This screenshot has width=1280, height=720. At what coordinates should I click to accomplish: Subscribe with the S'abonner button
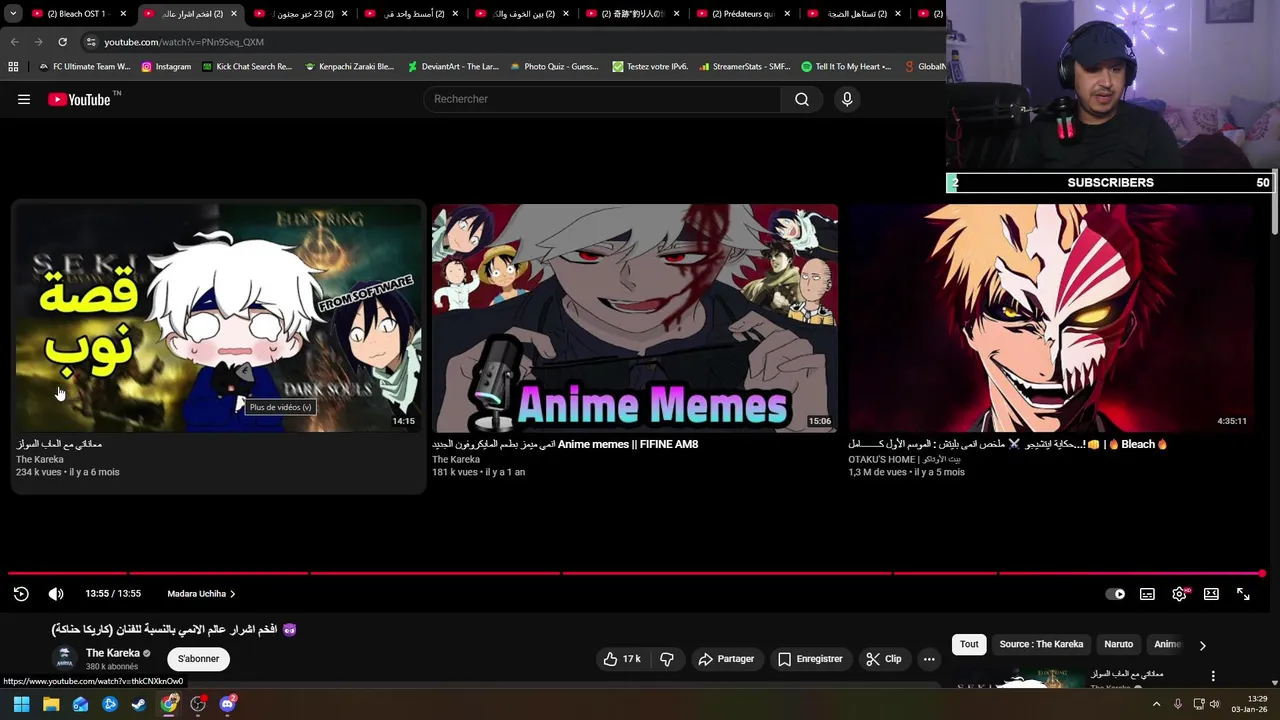[x=198, y=659]
